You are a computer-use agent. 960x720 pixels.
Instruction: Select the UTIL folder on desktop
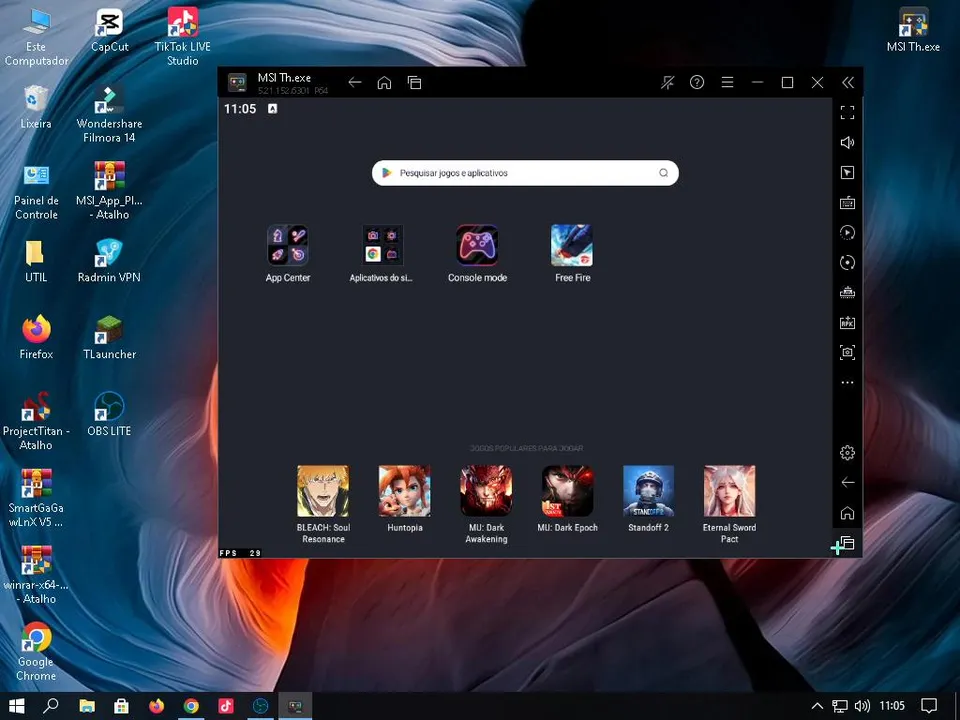36,261
